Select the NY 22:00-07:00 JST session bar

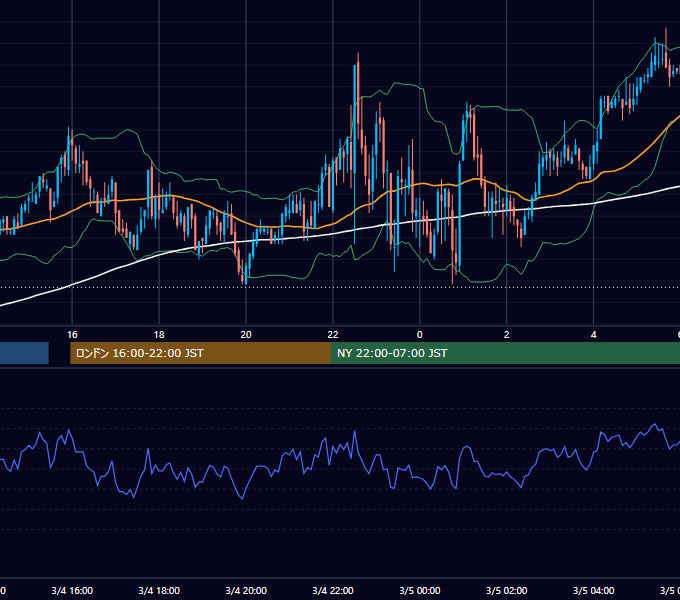[505, 353]
